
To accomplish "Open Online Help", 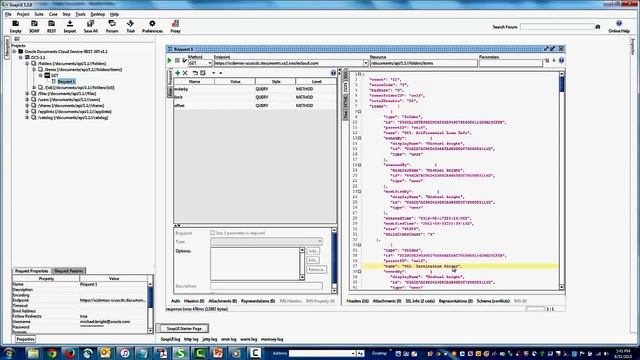I will tap(619, 27).
